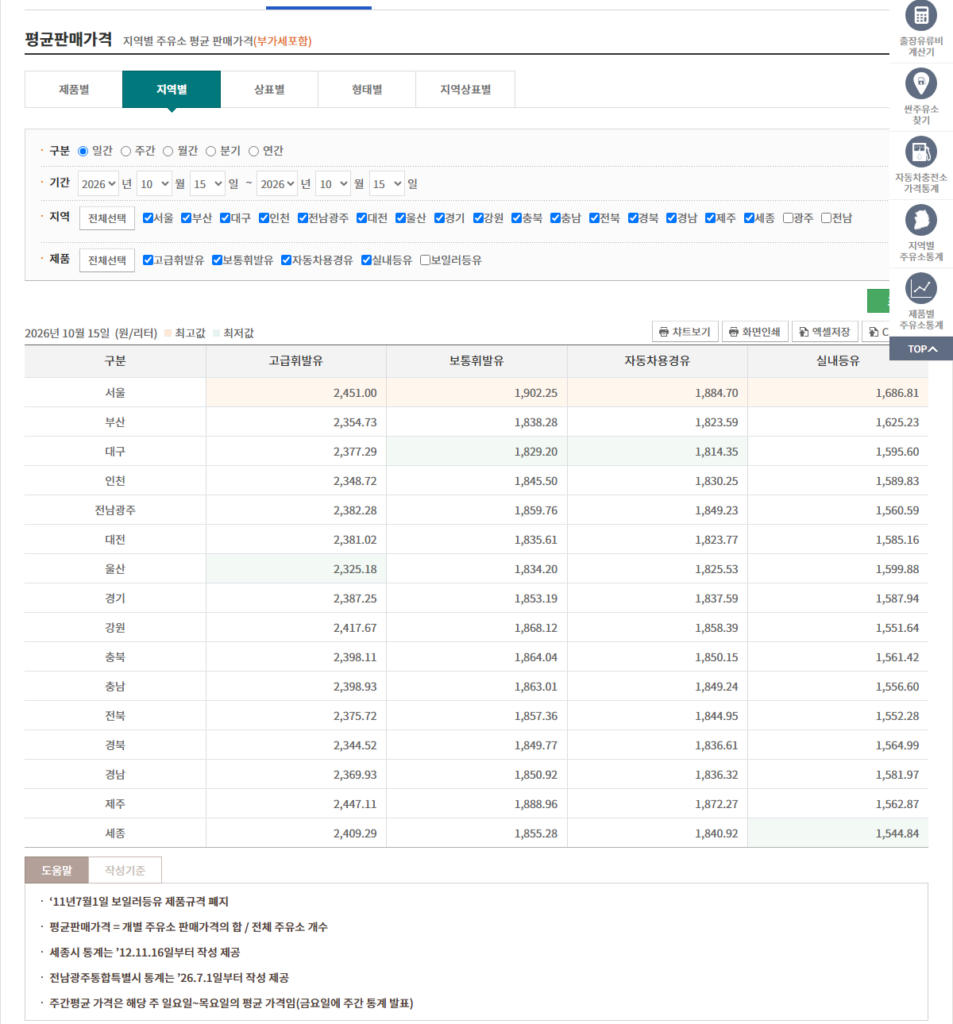This screenshot has width=953, height=1024.
Task: Uncheck the 실내등유 product checkbox
Action: pyautogui.click(x=366, y=260)
